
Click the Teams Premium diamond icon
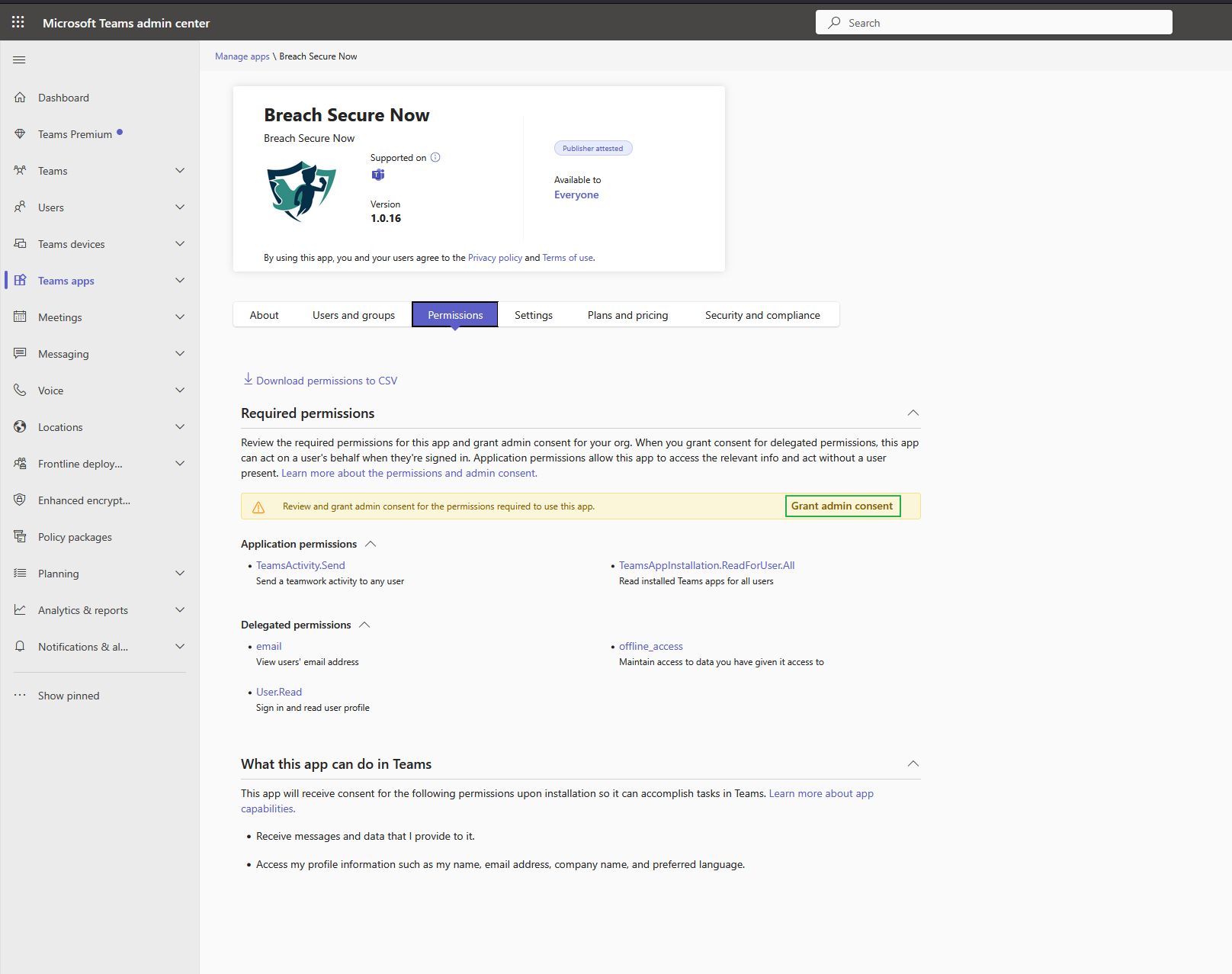[x=20, y=134]
